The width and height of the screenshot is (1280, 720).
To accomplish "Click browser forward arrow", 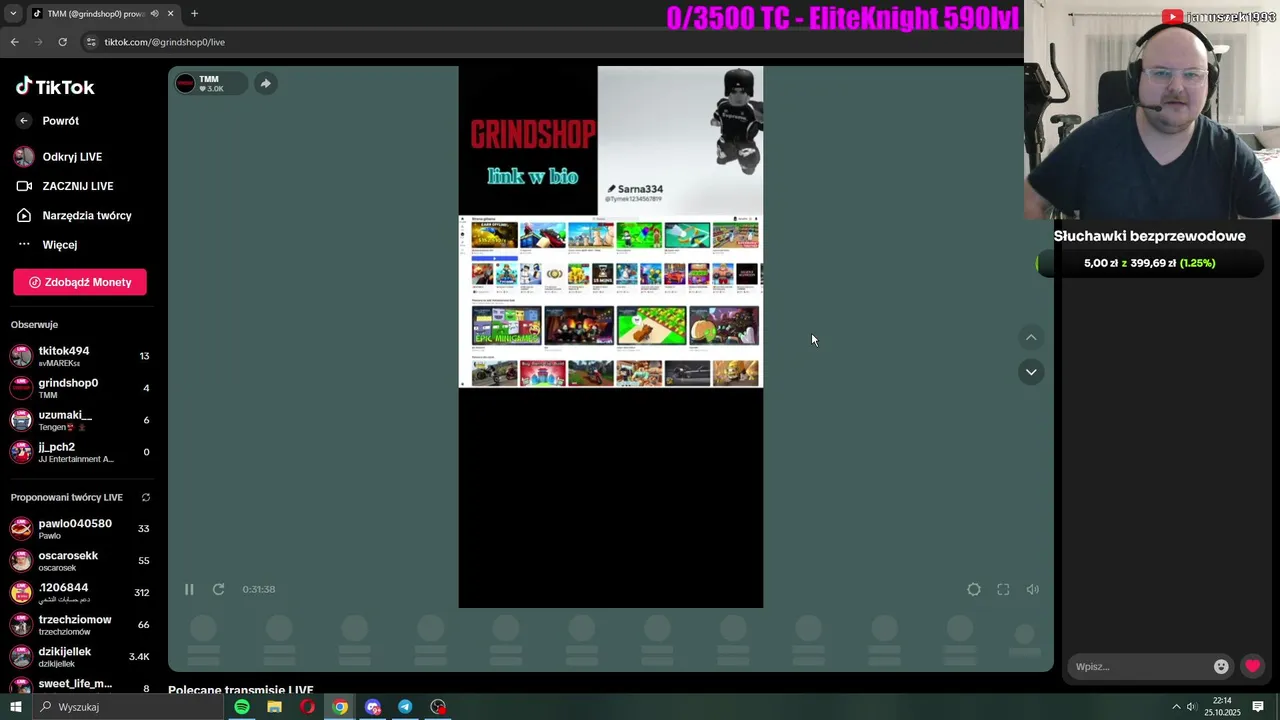I will (38, 42).
